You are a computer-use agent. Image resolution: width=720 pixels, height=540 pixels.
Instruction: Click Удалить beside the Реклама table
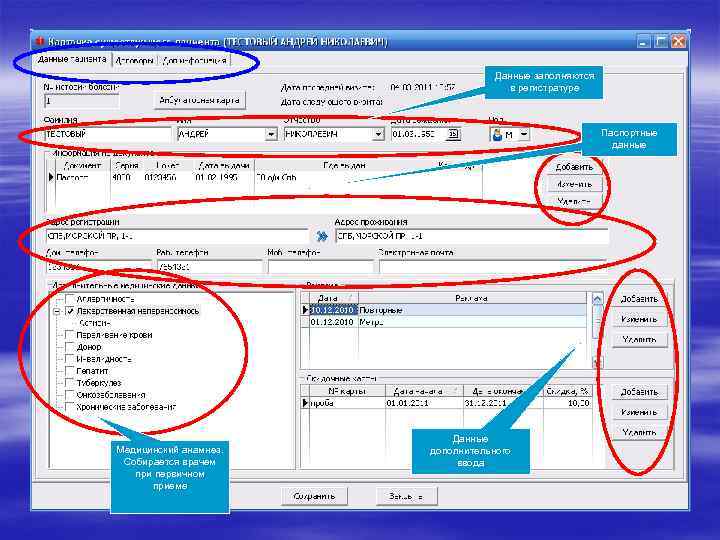pyautogui.click(x=639, y=339)
